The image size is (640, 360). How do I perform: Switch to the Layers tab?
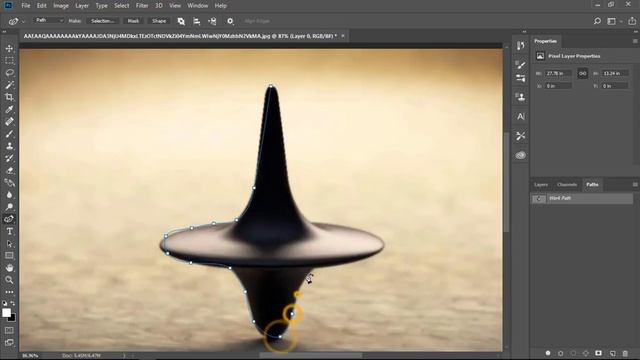click(541, 185)
